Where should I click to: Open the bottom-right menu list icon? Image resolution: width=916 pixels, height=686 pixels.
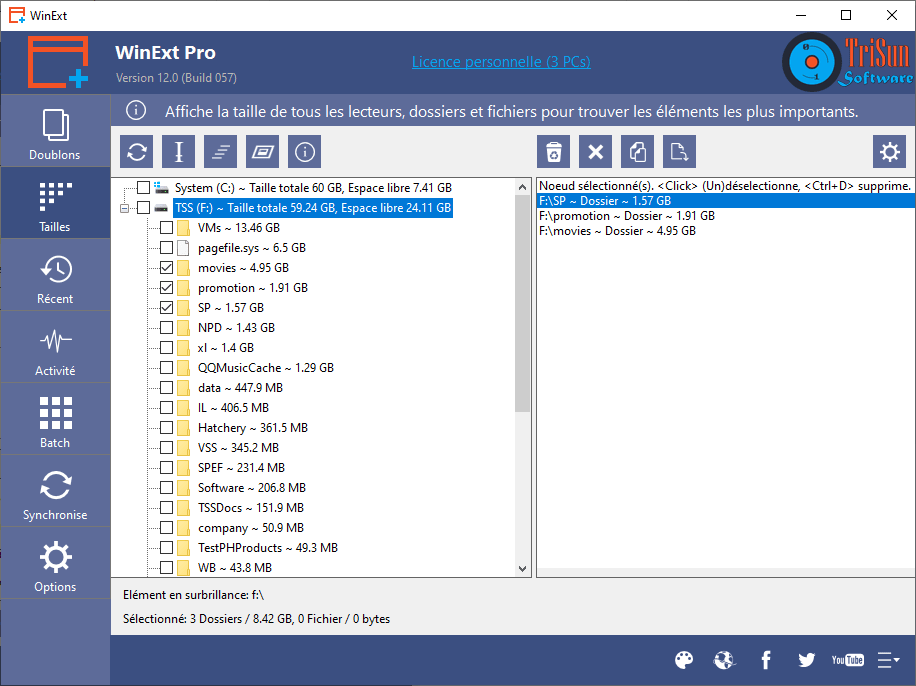889,660
